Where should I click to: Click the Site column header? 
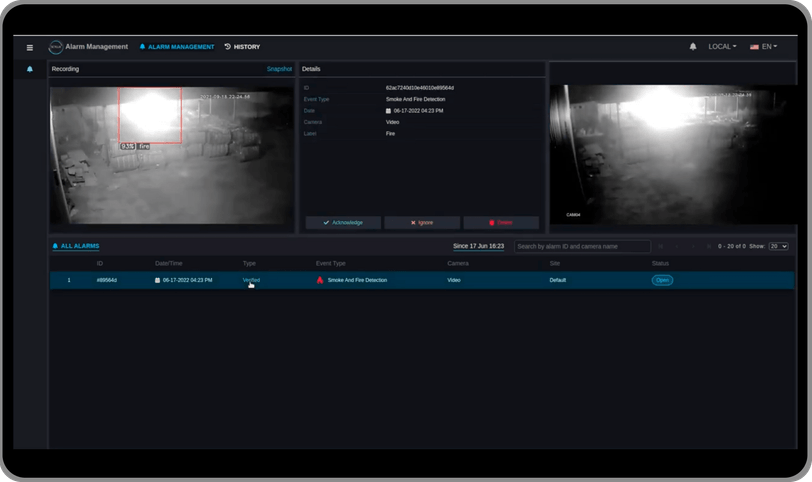pyautogui.click(x=555, y=264)
